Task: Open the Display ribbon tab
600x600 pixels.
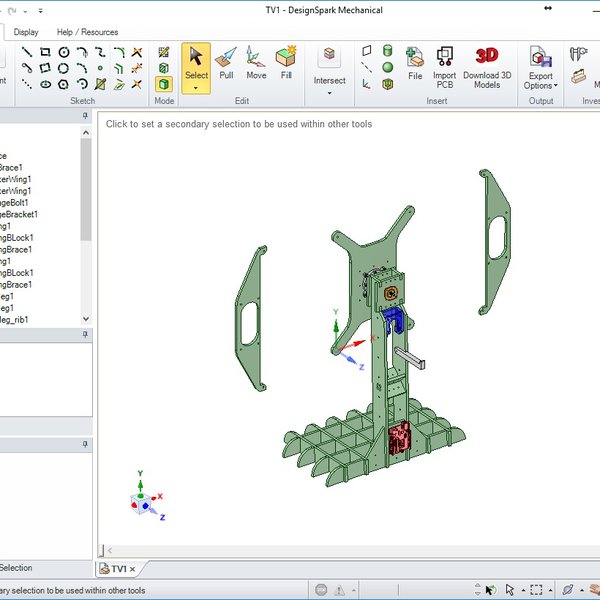Action: (26, 32)
